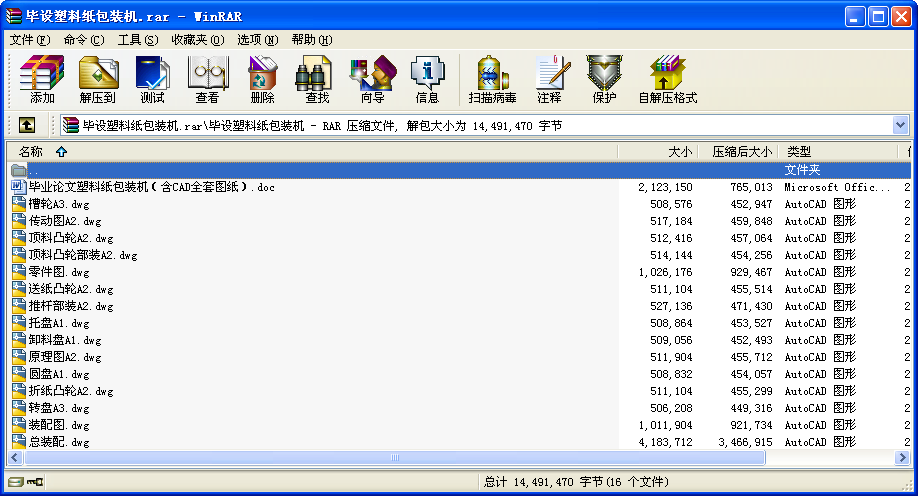Go up one folder level button
918x496 pixels.
point(27,125)
